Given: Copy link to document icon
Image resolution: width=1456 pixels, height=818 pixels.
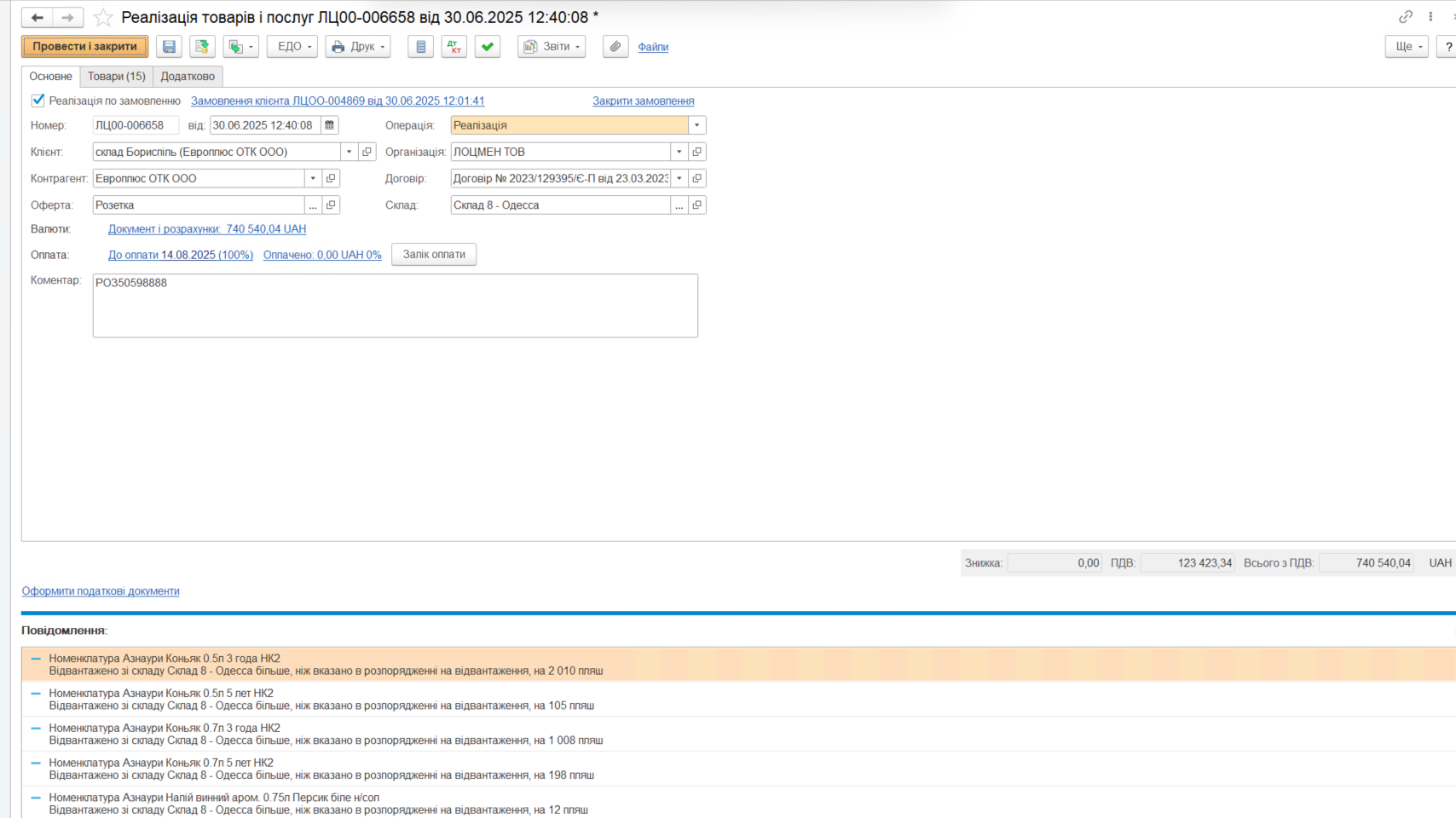Looking at the screenshot, I should pos(1406,16).
